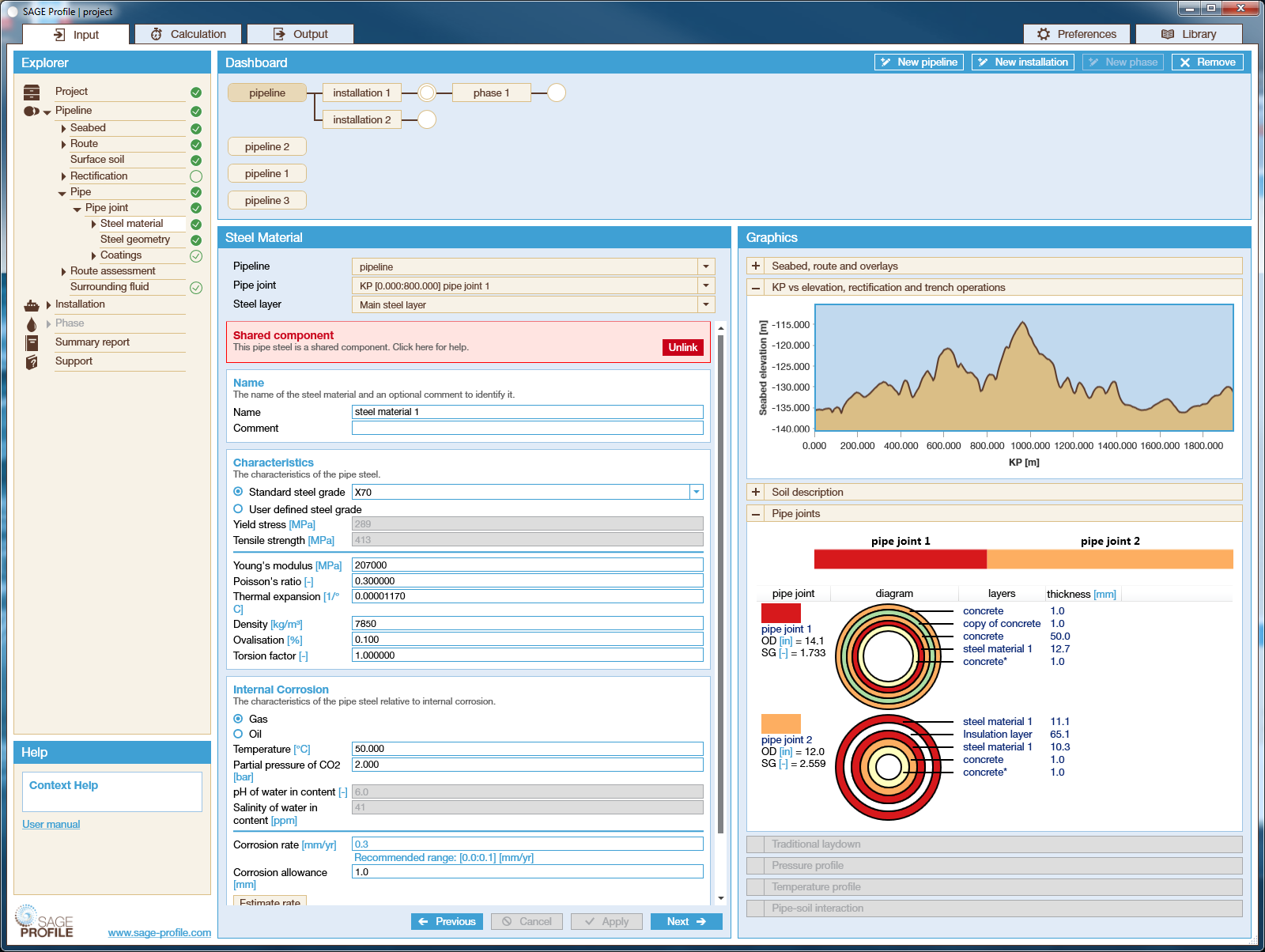
Task: Click the red pipe joint 1 color swatch
Action: coord(780,613)
